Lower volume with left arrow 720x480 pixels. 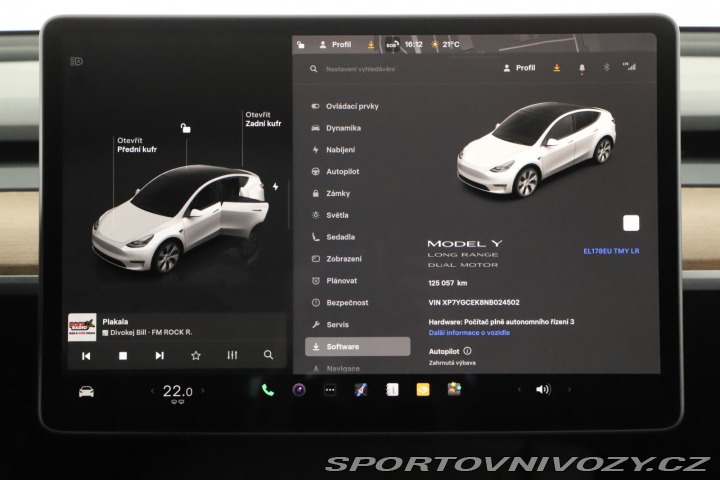519,390
